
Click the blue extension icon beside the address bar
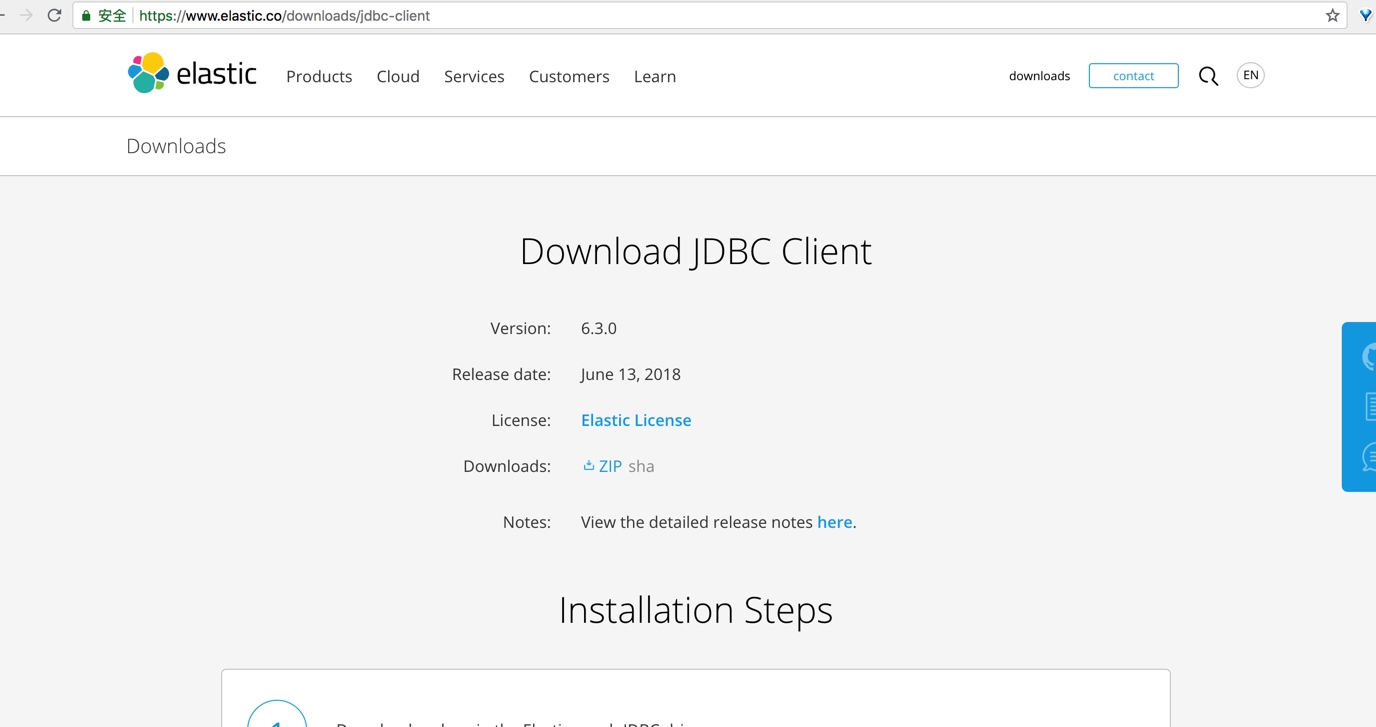click(x=1366, y=16)
